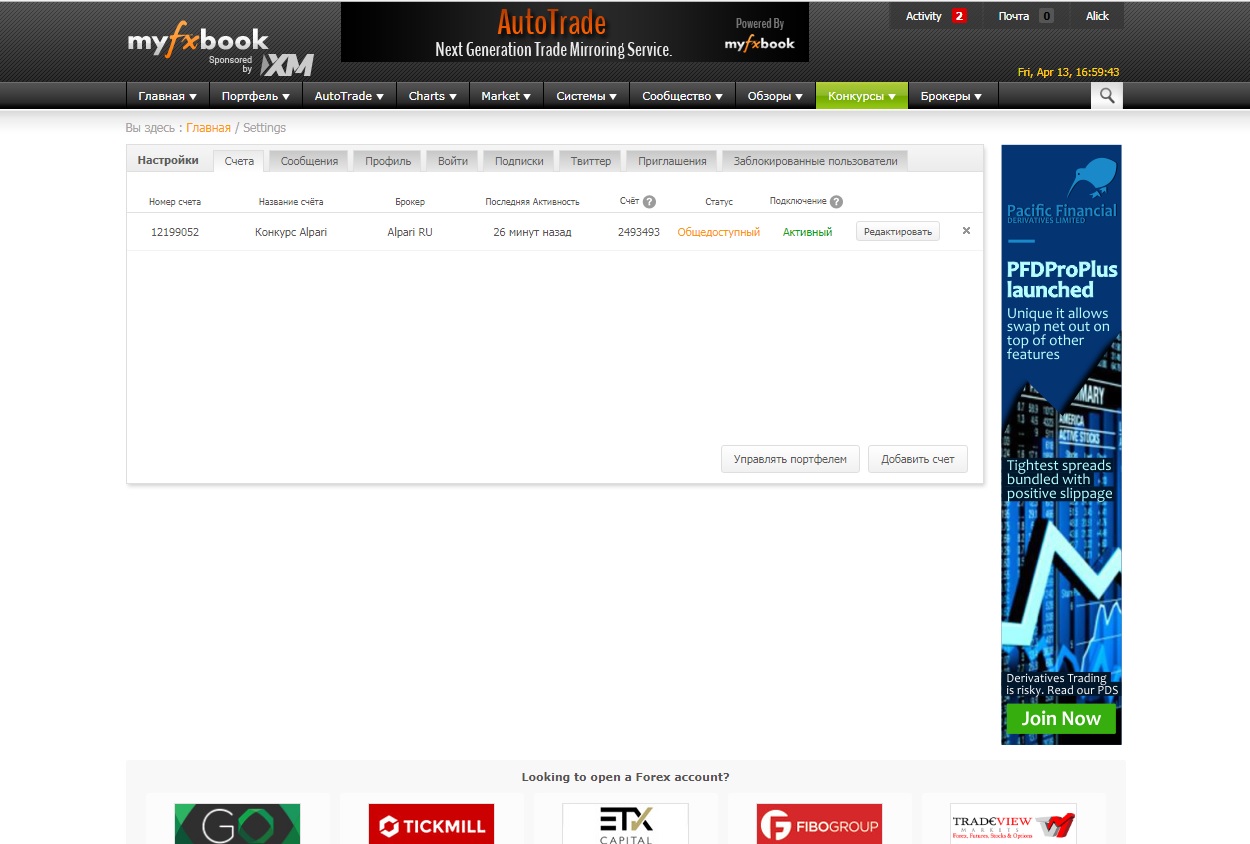Open the AutoTrade banner advertisement
Screen dimensions: 1250x844
click(575, 32)
